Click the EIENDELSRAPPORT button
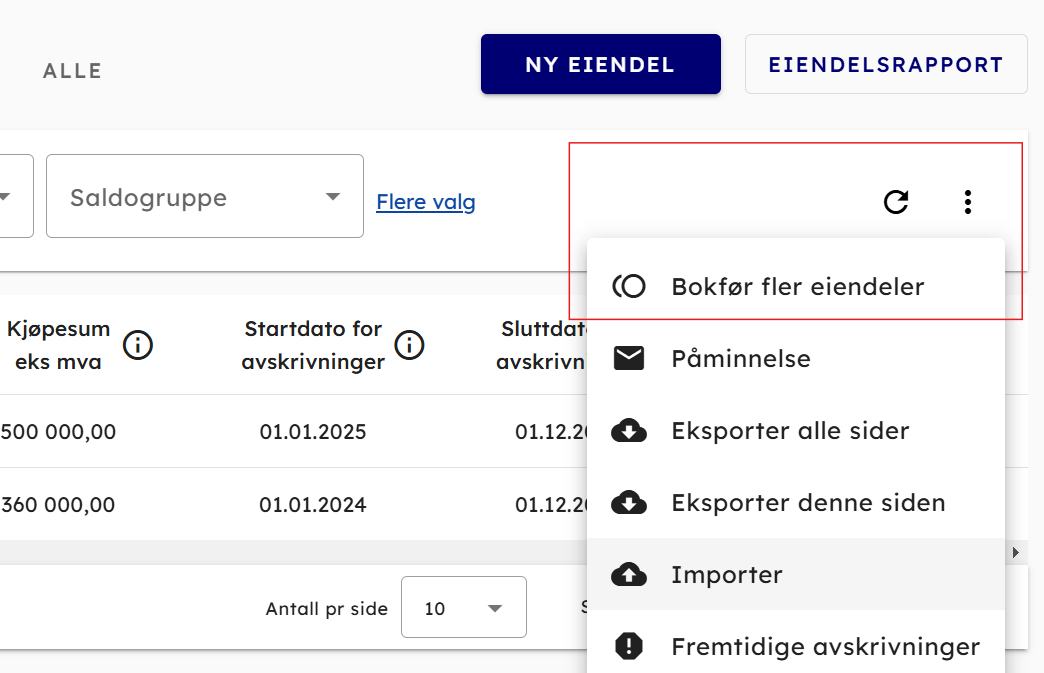This screenshot has height=673, width=1044. coord(885,65)
